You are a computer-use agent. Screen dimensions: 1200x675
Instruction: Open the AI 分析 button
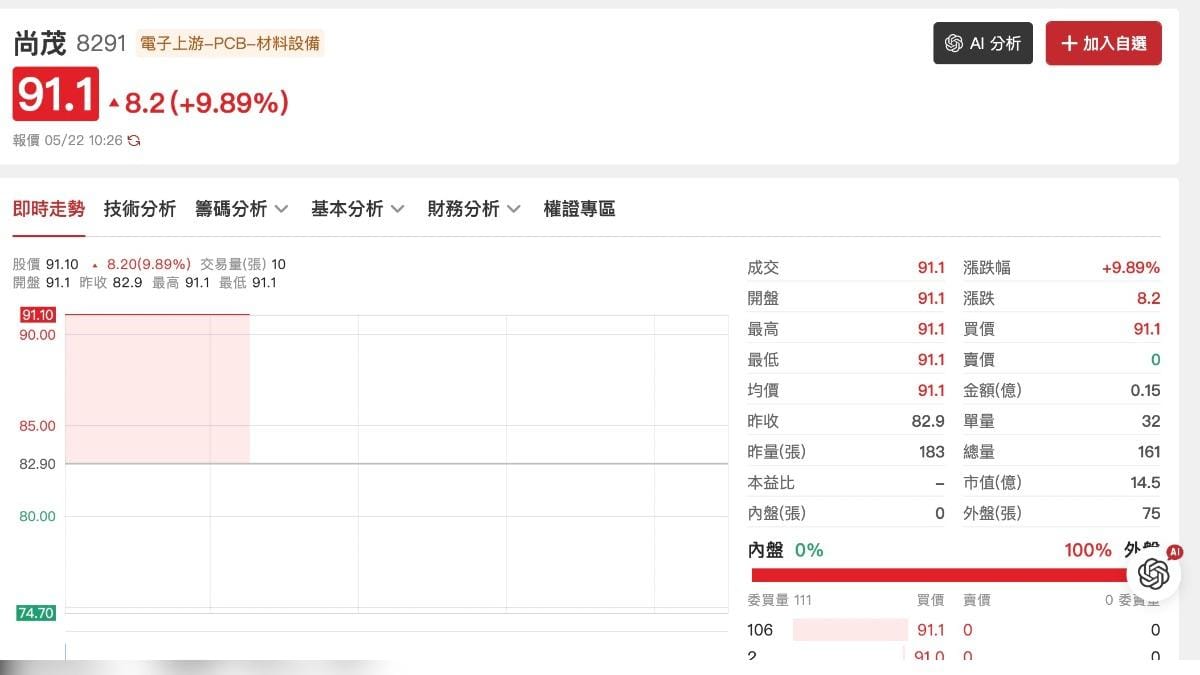pos(983,43)
